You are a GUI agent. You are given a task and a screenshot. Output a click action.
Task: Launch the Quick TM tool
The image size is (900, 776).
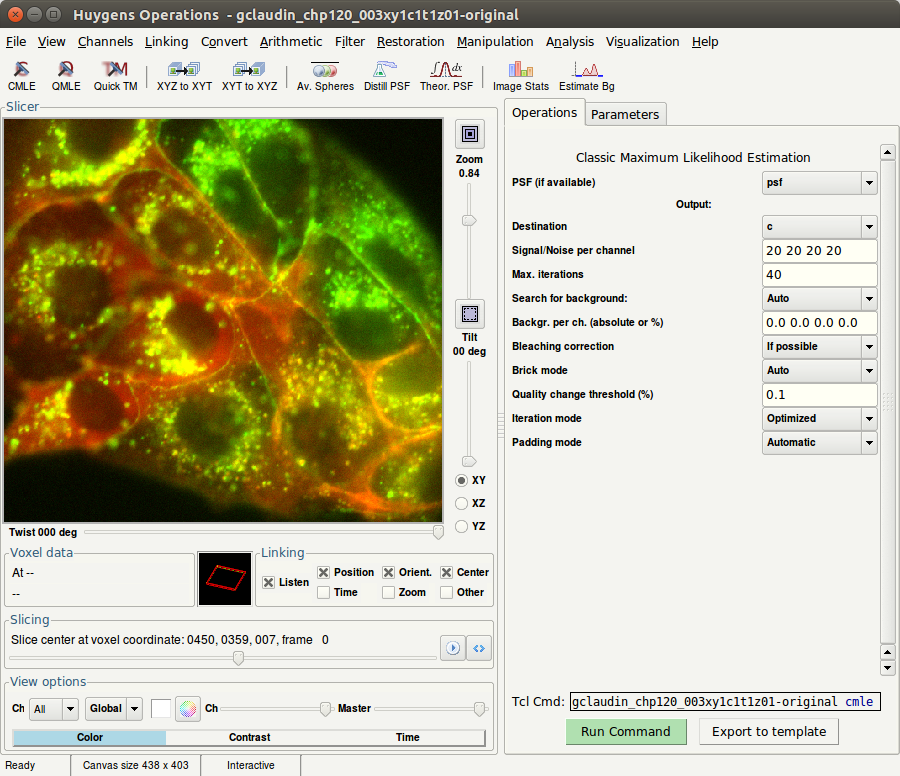pyautogui.click(x=116, y=76)
